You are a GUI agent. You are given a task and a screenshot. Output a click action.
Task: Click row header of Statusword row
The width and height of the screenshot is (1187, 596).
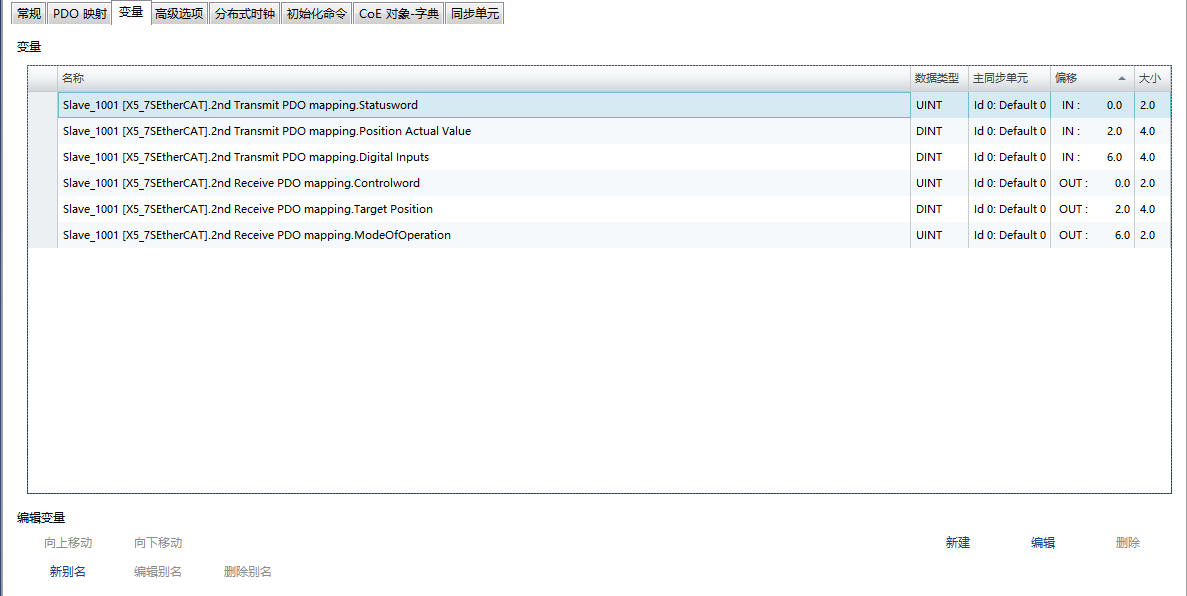click(43, 105)
